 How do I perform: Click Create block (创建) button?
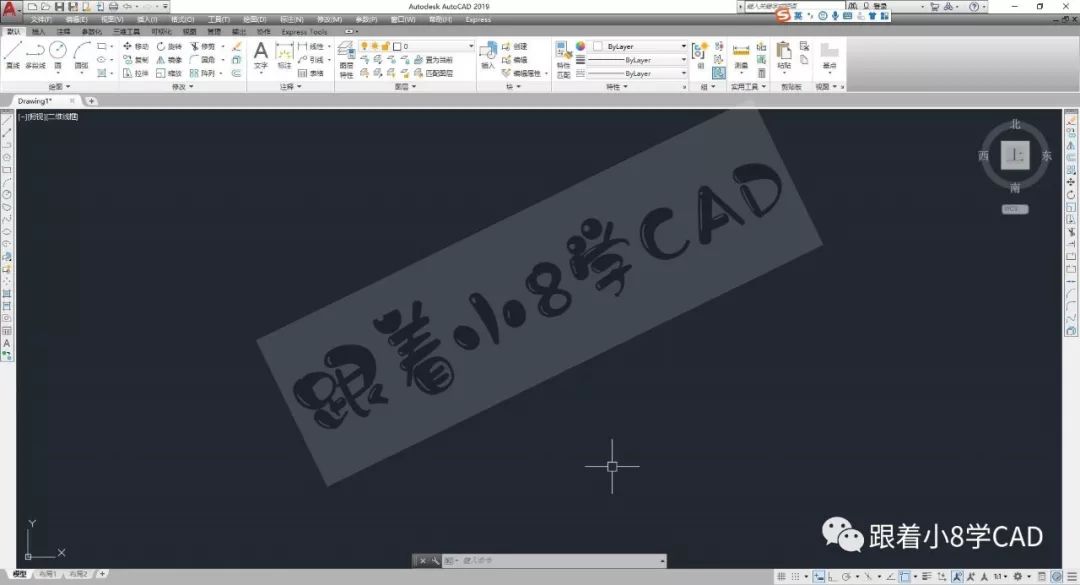pos(515,46)
